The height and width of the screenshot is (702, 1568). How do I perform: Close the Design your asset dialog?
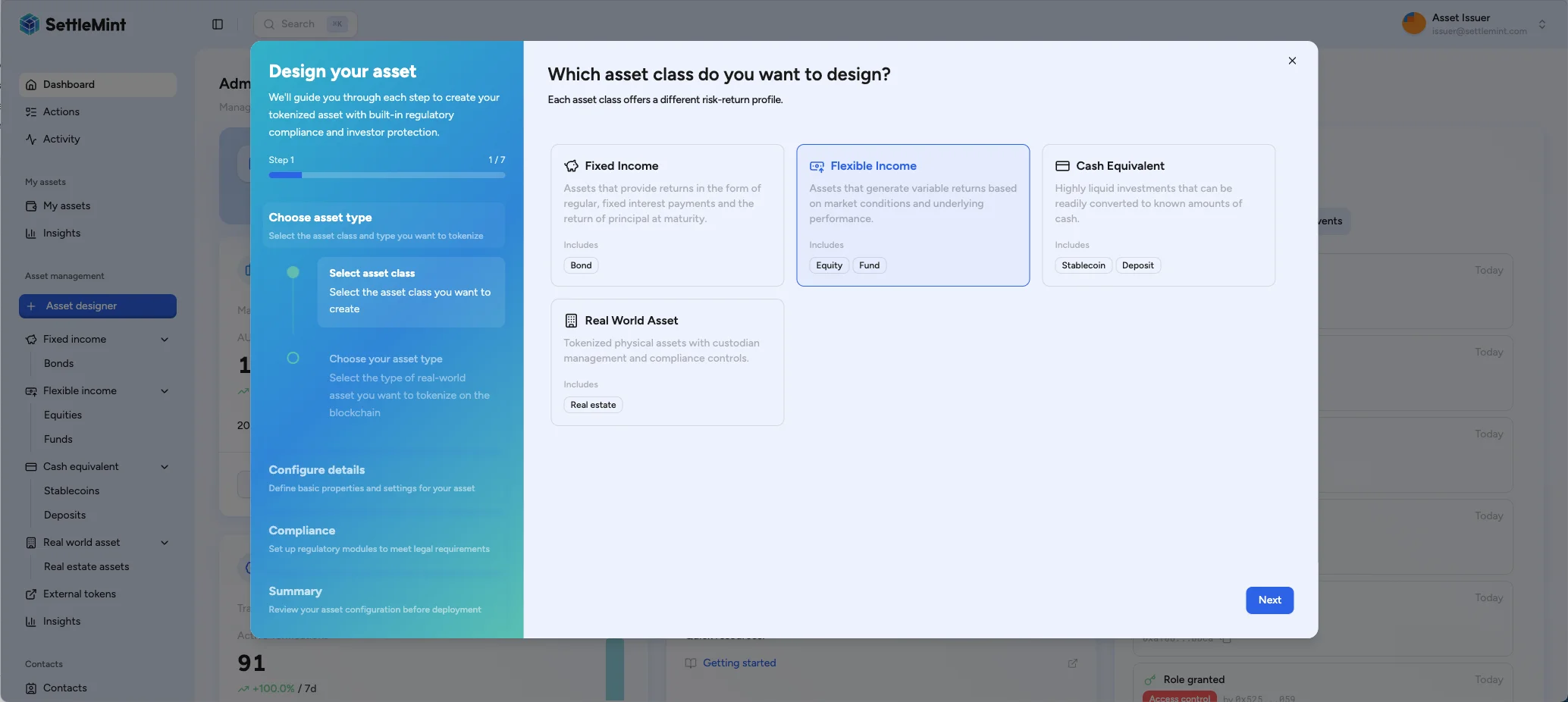click(x=1292, y=61)
